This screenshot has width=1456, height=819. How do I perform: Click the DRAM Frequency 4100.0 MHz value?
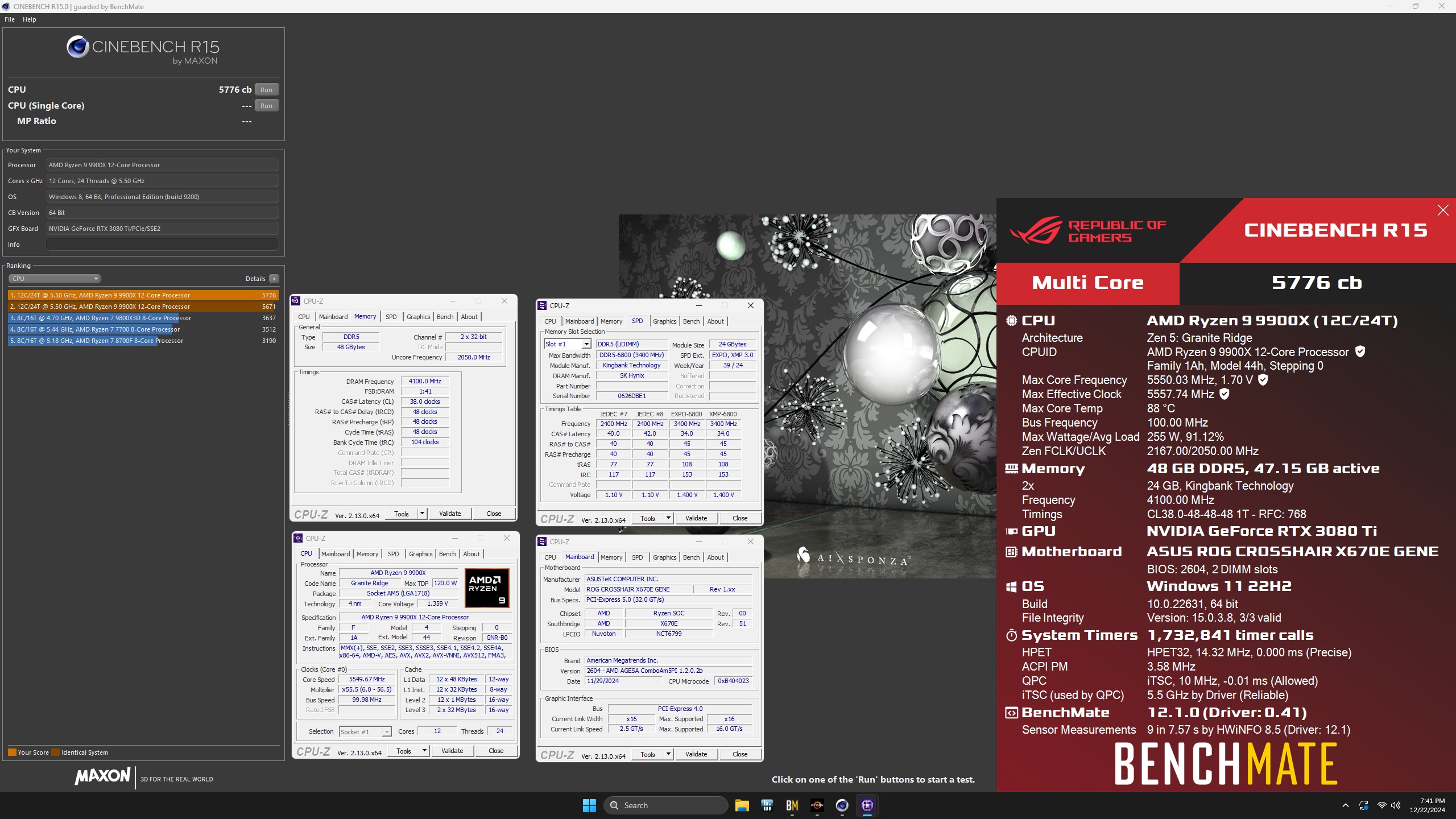tap(425, 381)
